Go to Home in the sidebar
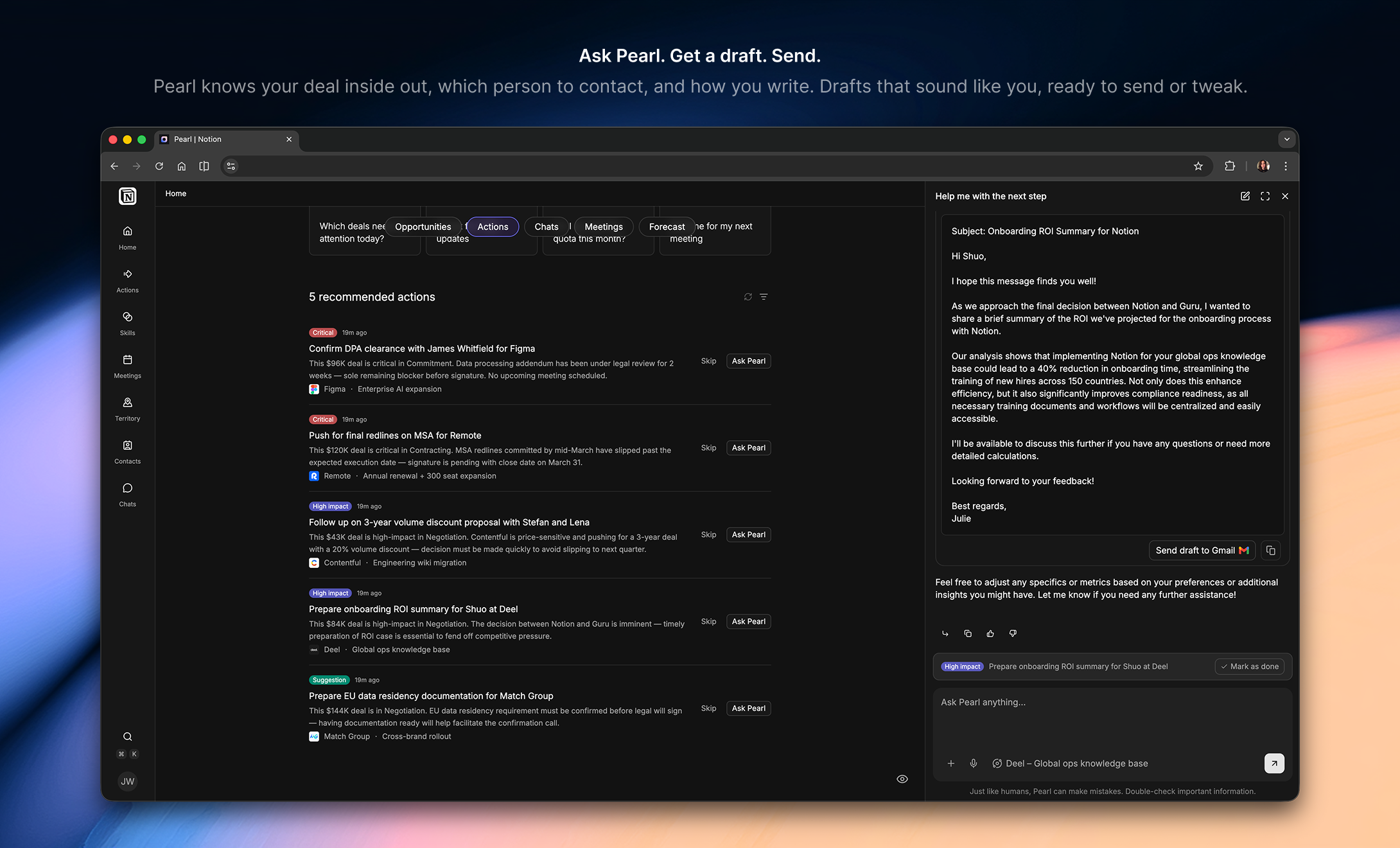1400x848 pixels. tap(128, 238)
